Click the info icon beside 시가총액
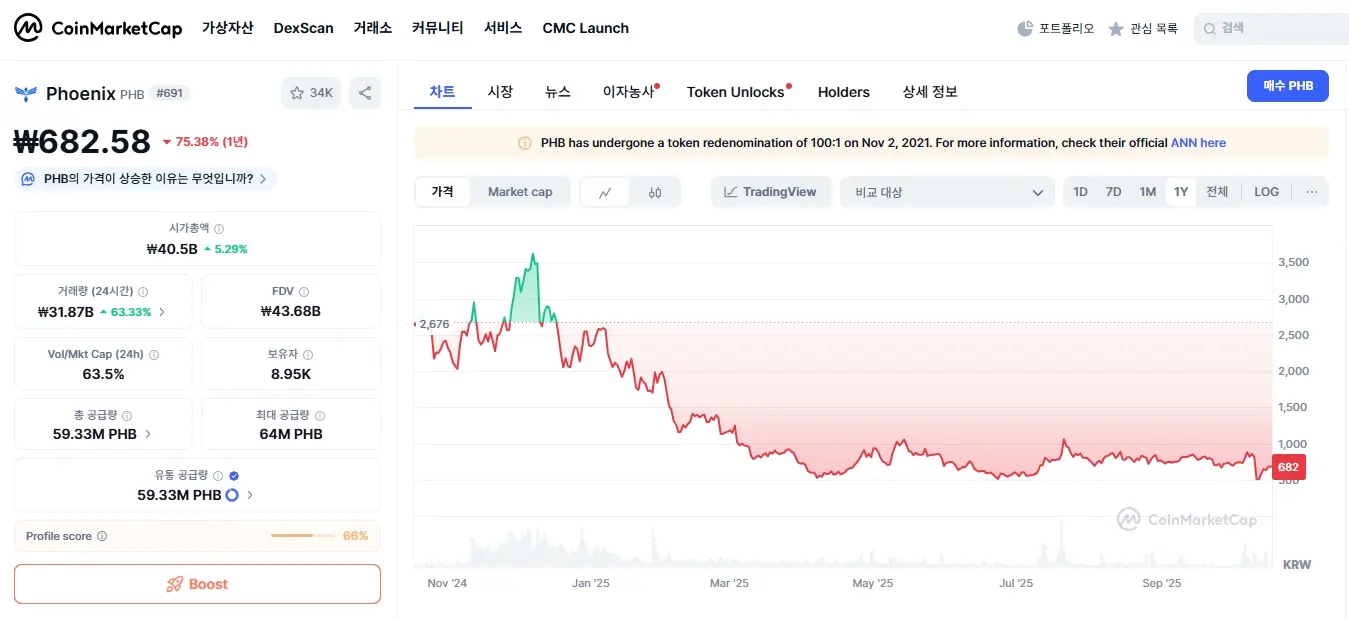1349x619 pixels. coord(220,229)
